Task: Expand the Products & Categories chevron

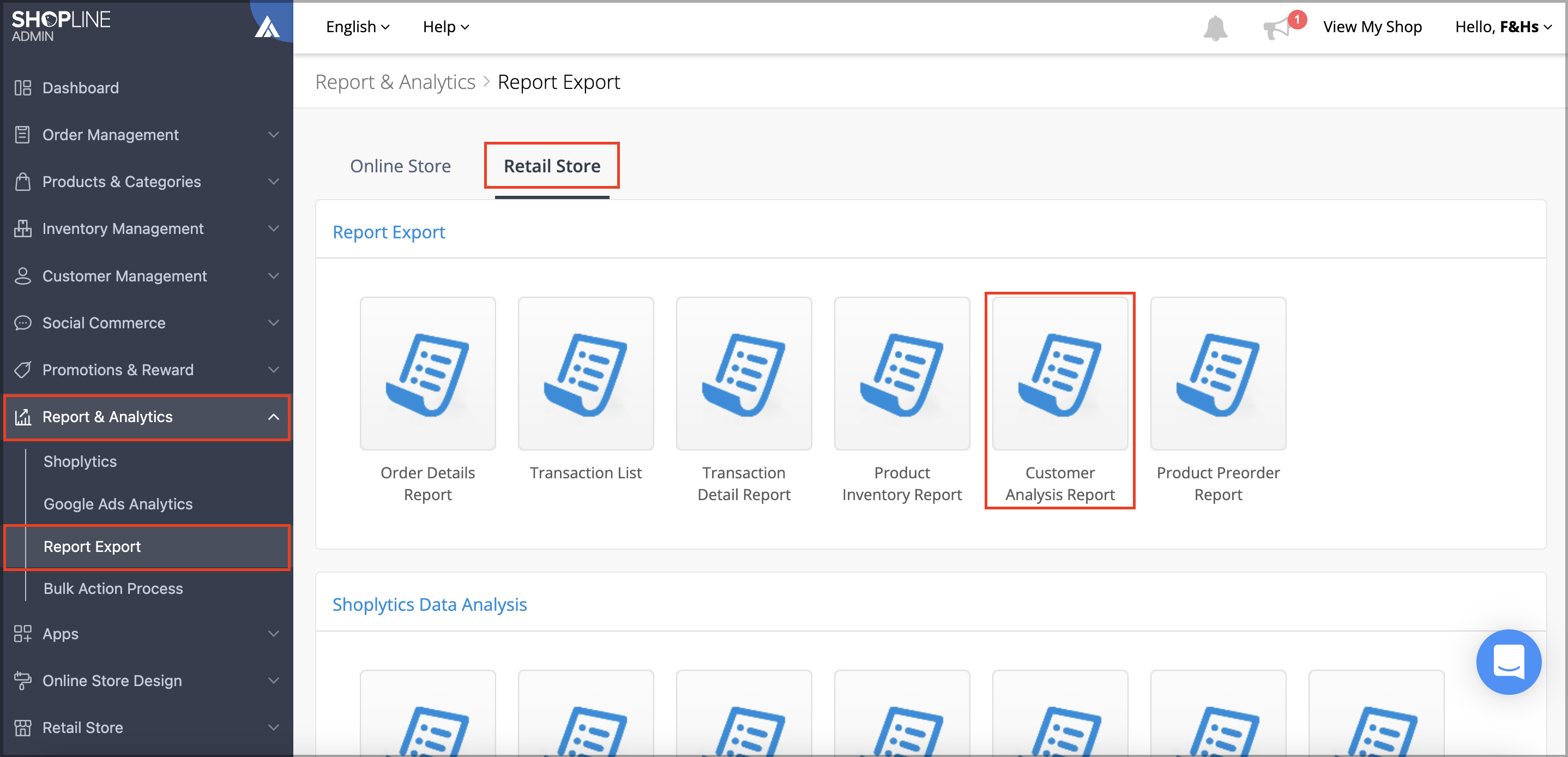Action: [274, 182]
